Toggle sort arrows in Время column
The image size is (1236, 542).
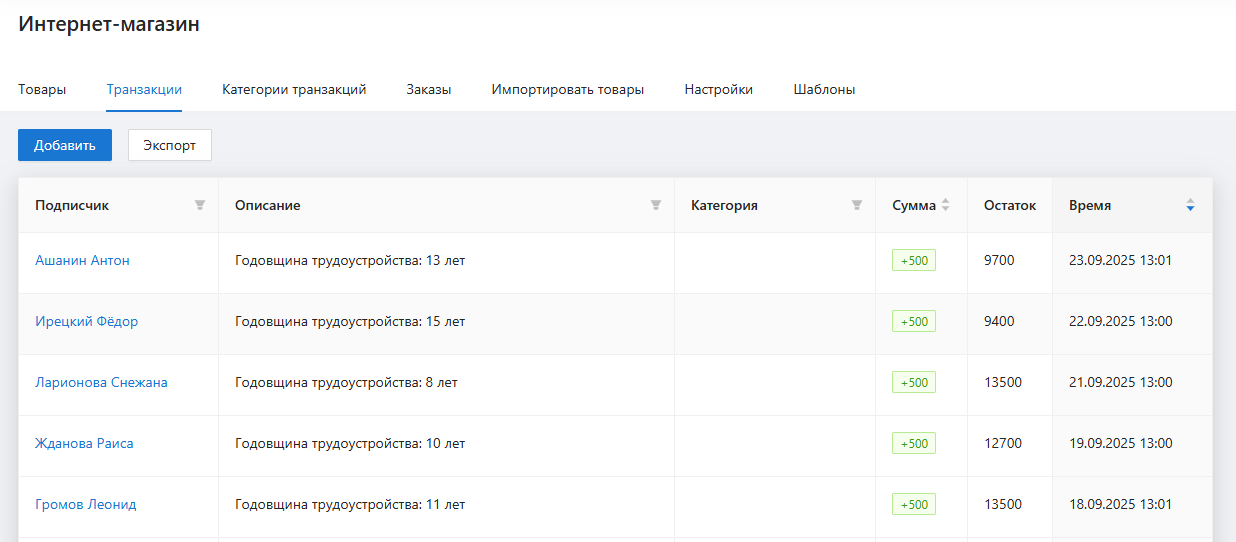[1190, 206]
